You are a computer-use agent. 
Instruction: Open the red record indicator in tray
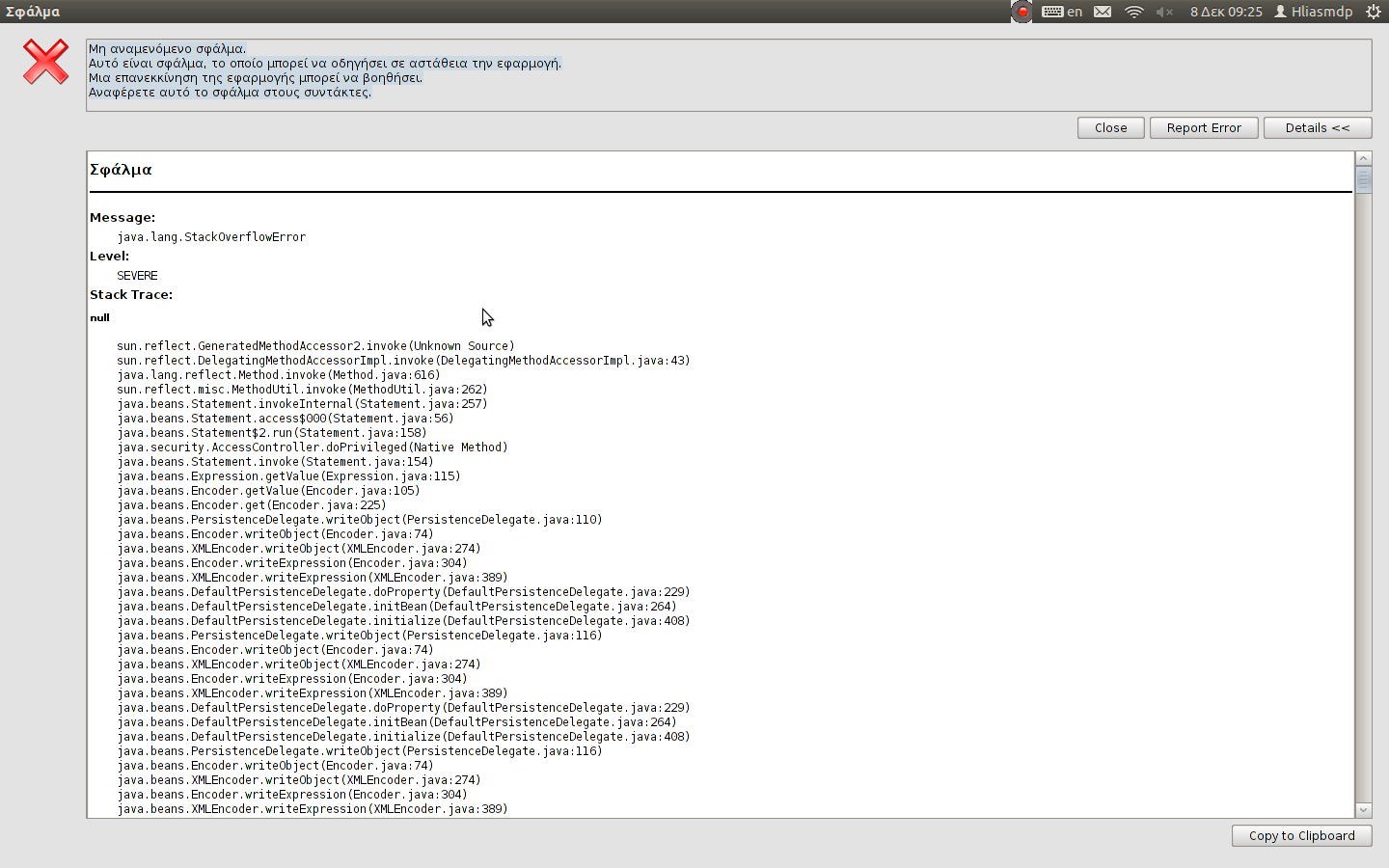coord(1021,12)
